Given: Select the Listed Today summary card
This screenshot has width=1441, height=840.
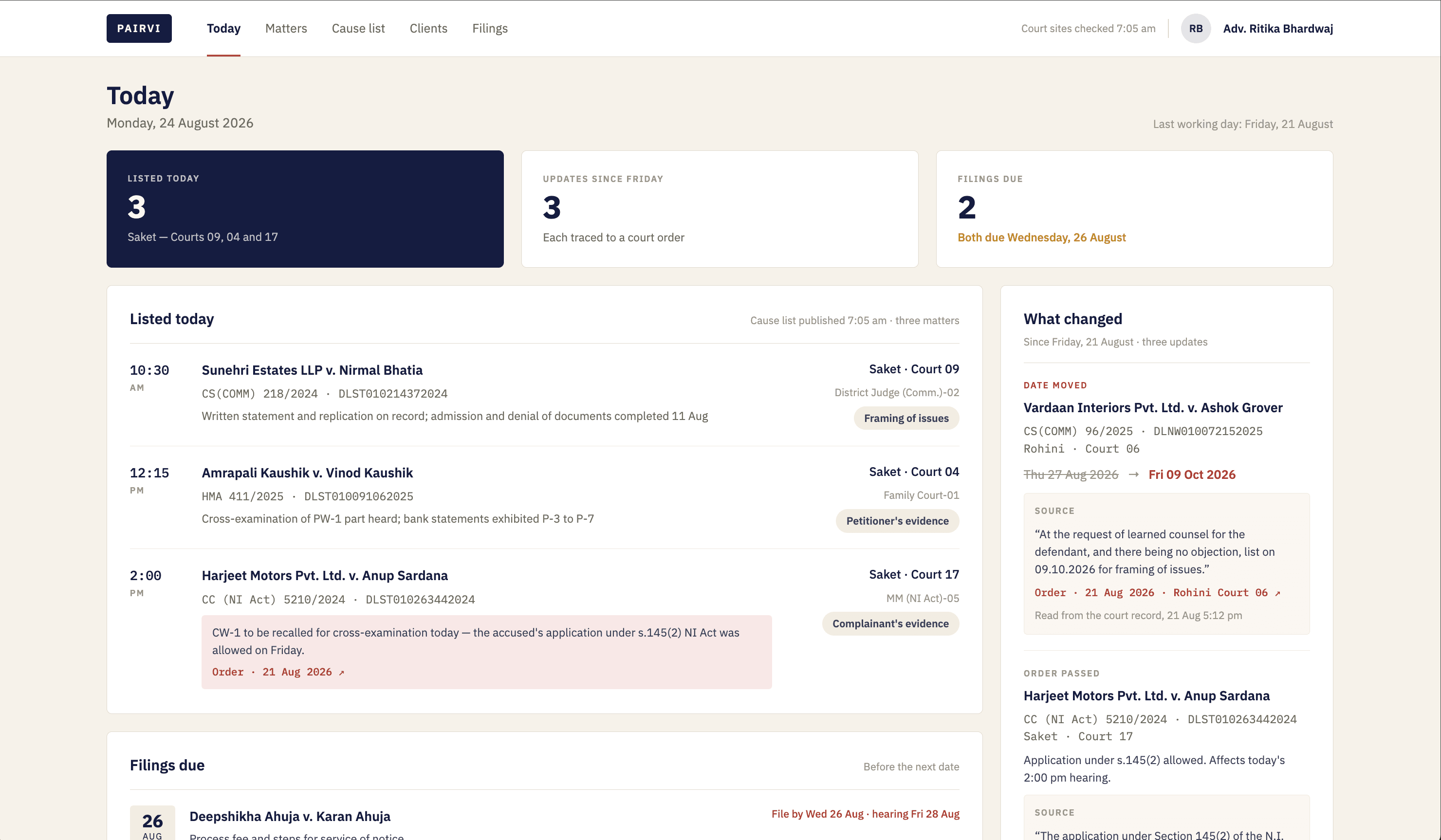Looking at the screenshot, I should pos(305,209).
